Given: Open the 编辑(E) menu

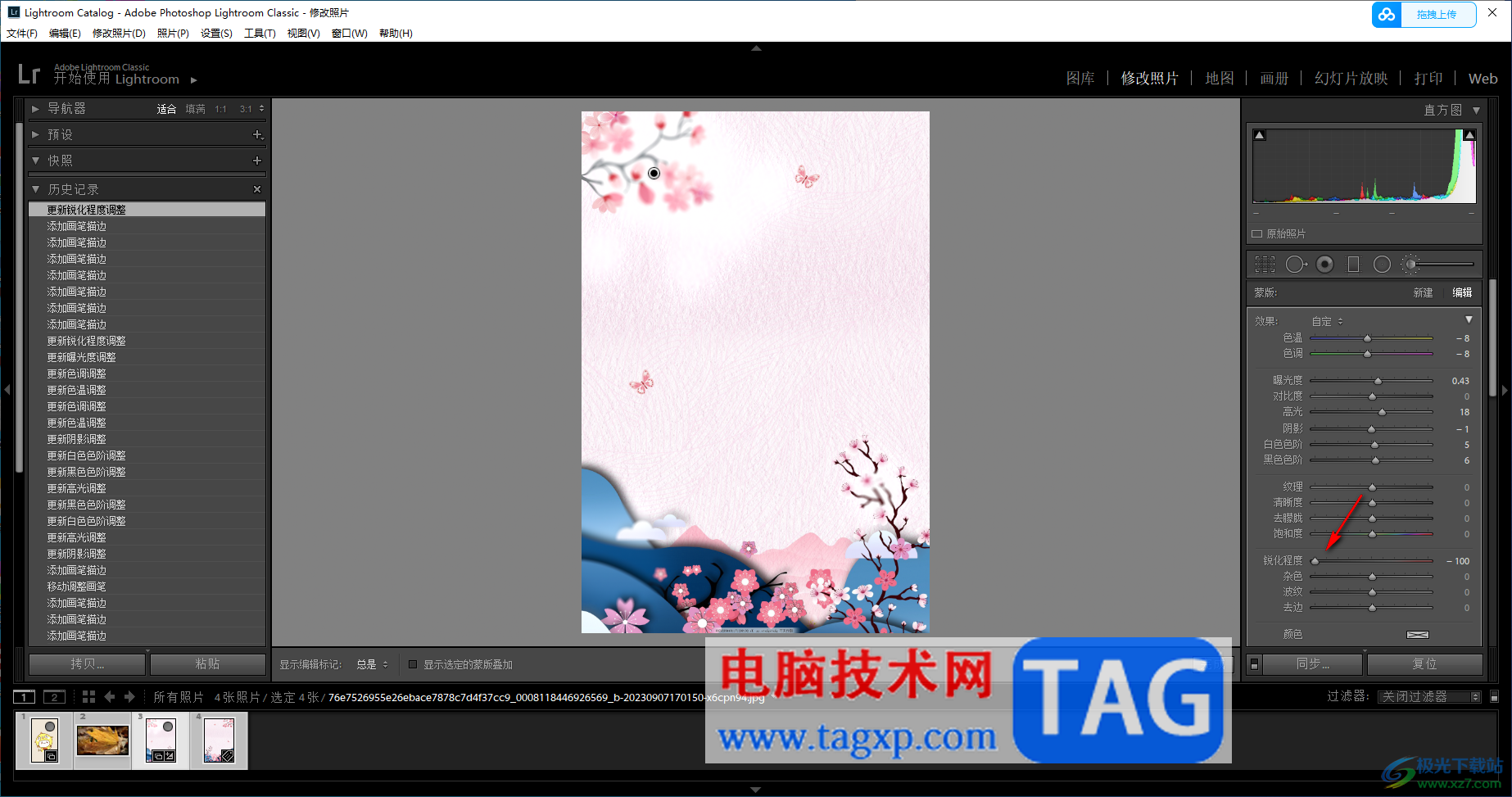Looking at the screenshot, I should click(x=65, y=34).
